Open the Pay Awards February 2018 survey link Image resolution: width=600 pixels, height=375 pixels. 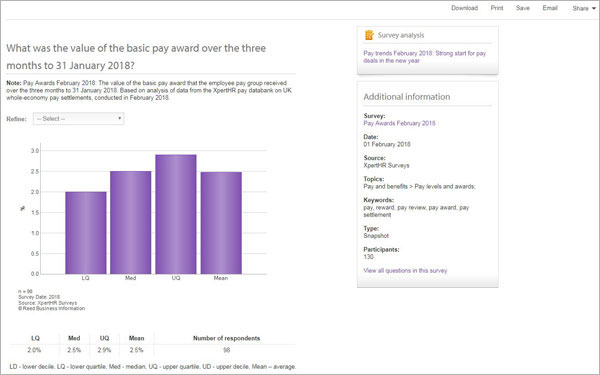pyautogui.click(x=399, y=123)
